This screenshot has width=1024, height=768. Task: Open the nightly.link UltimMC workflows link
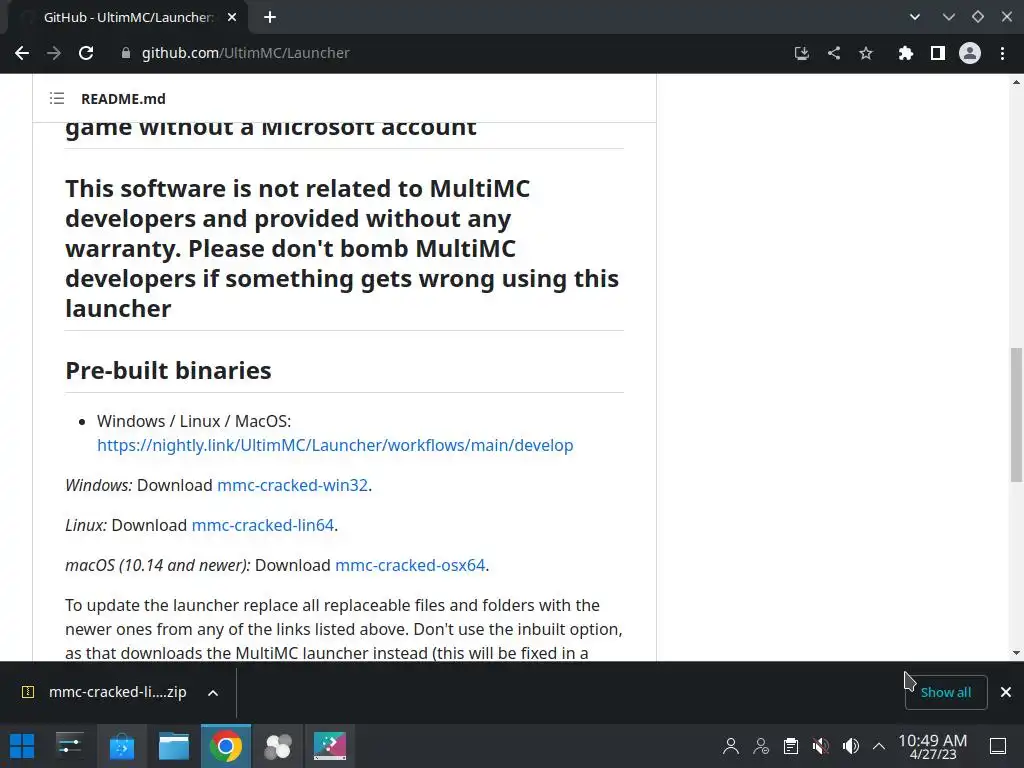(x=335, y=445)
